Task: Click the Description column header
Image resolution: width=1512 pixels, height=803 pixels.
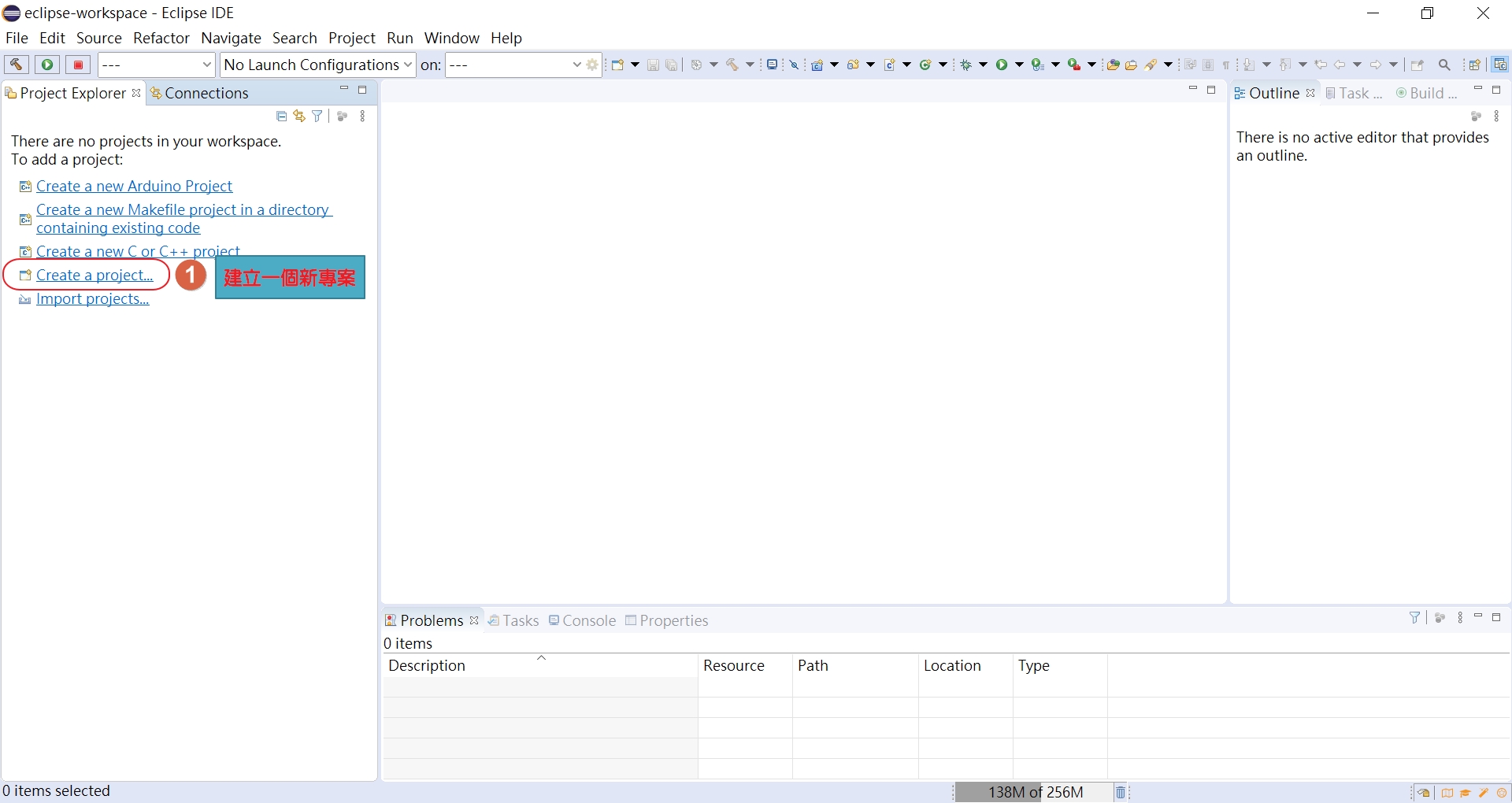Action: [x=540, y=665]
